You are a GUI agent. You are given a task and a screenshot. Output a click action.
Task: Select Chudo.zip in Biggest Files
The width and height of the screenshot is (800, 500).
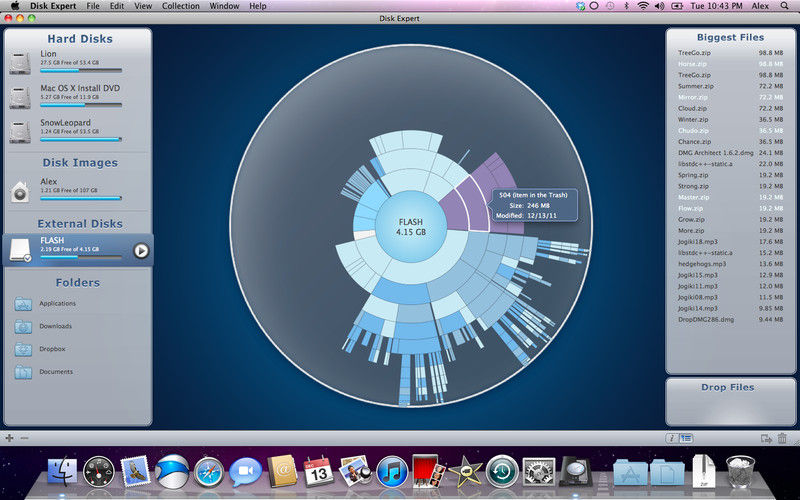(730, 131)
